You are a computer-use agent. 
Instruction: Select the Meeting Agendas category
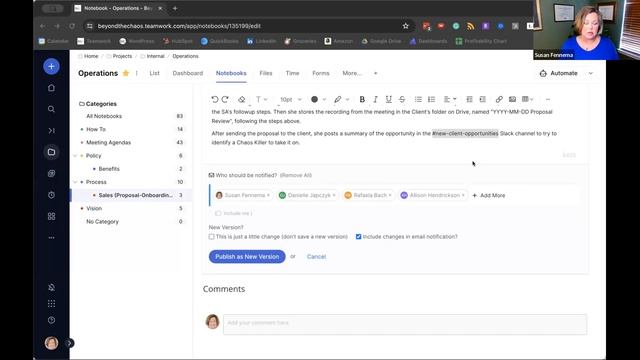109,142
